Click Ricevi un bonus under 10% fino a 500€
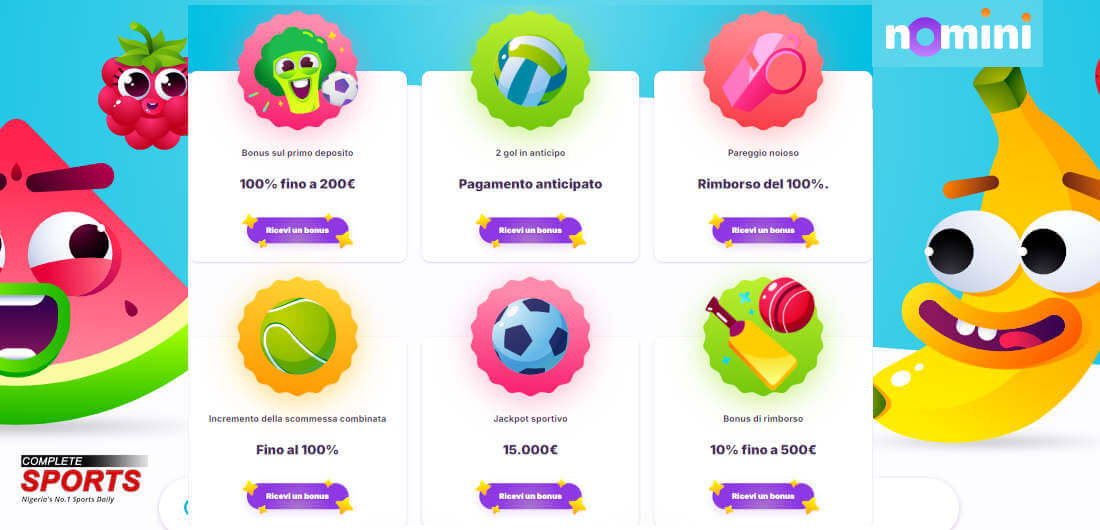1100x530 pixels. point(763,496)
